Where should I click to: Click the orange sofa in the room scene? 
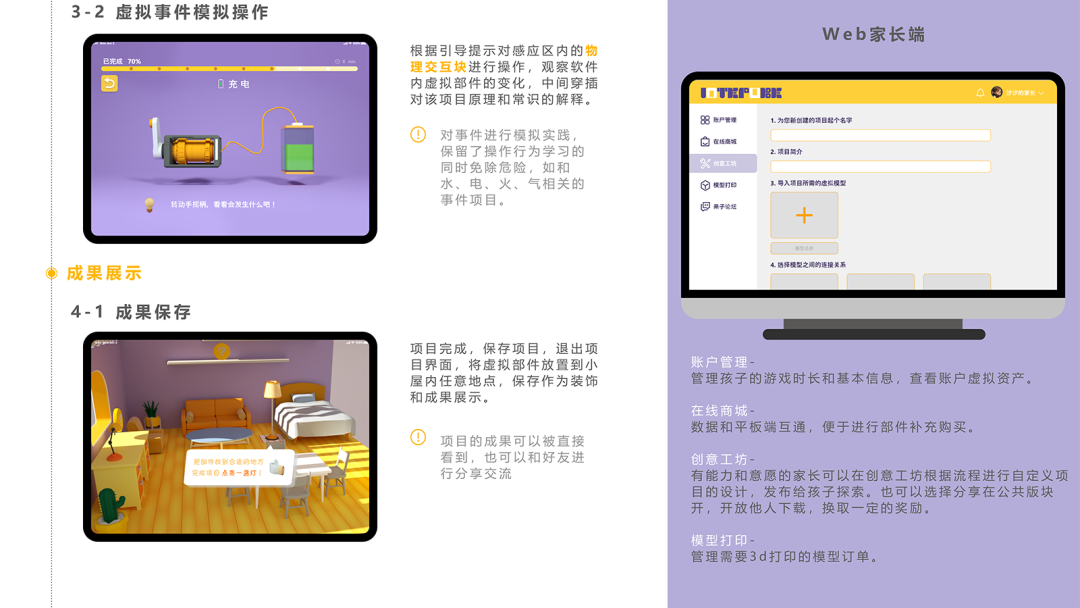click(214, 416)
